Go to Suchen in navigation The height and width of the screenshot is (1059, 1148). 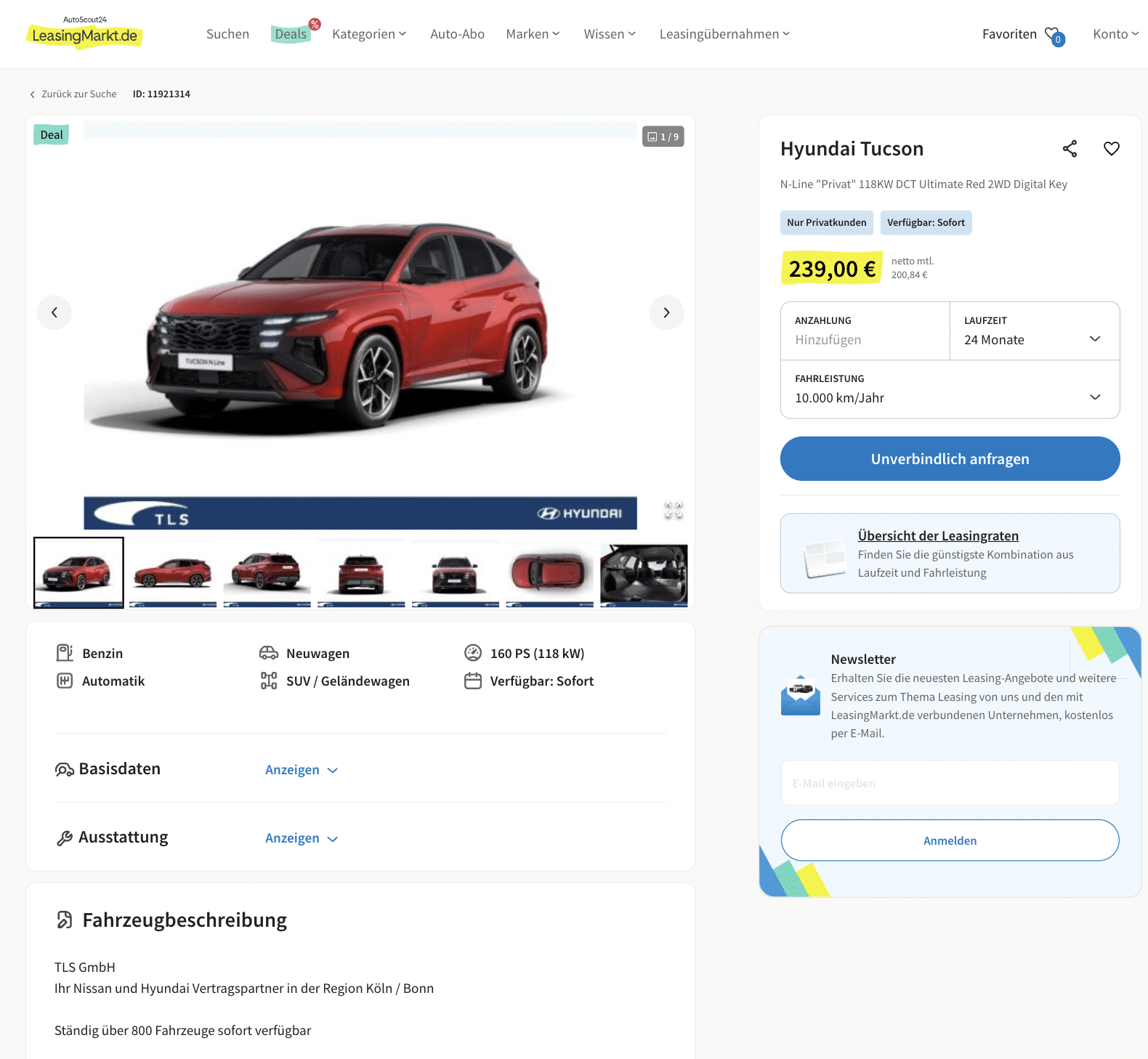227,34
